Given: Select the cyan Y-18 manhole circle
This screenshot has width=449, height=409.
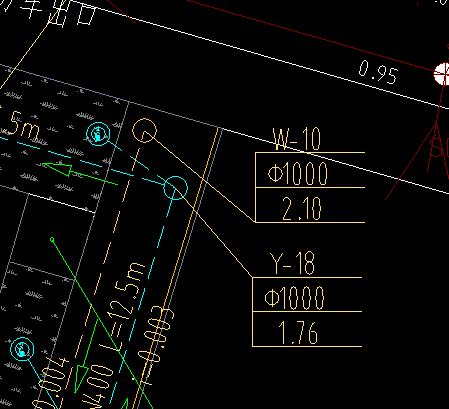Looking at the screenshot, I should click(176, 188).
